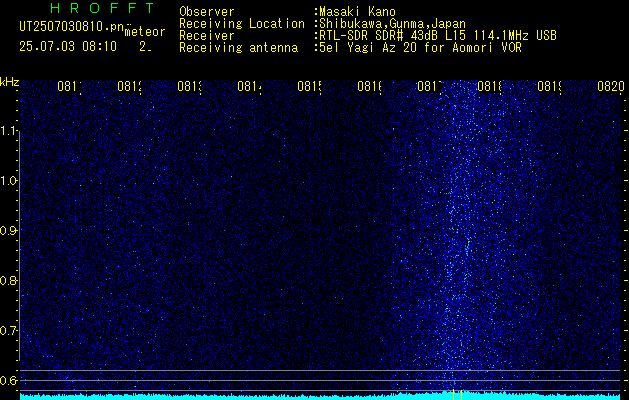Click the HROFFT title text
The width and height of the screenshot is (629, 400).
tap(103, 8)
